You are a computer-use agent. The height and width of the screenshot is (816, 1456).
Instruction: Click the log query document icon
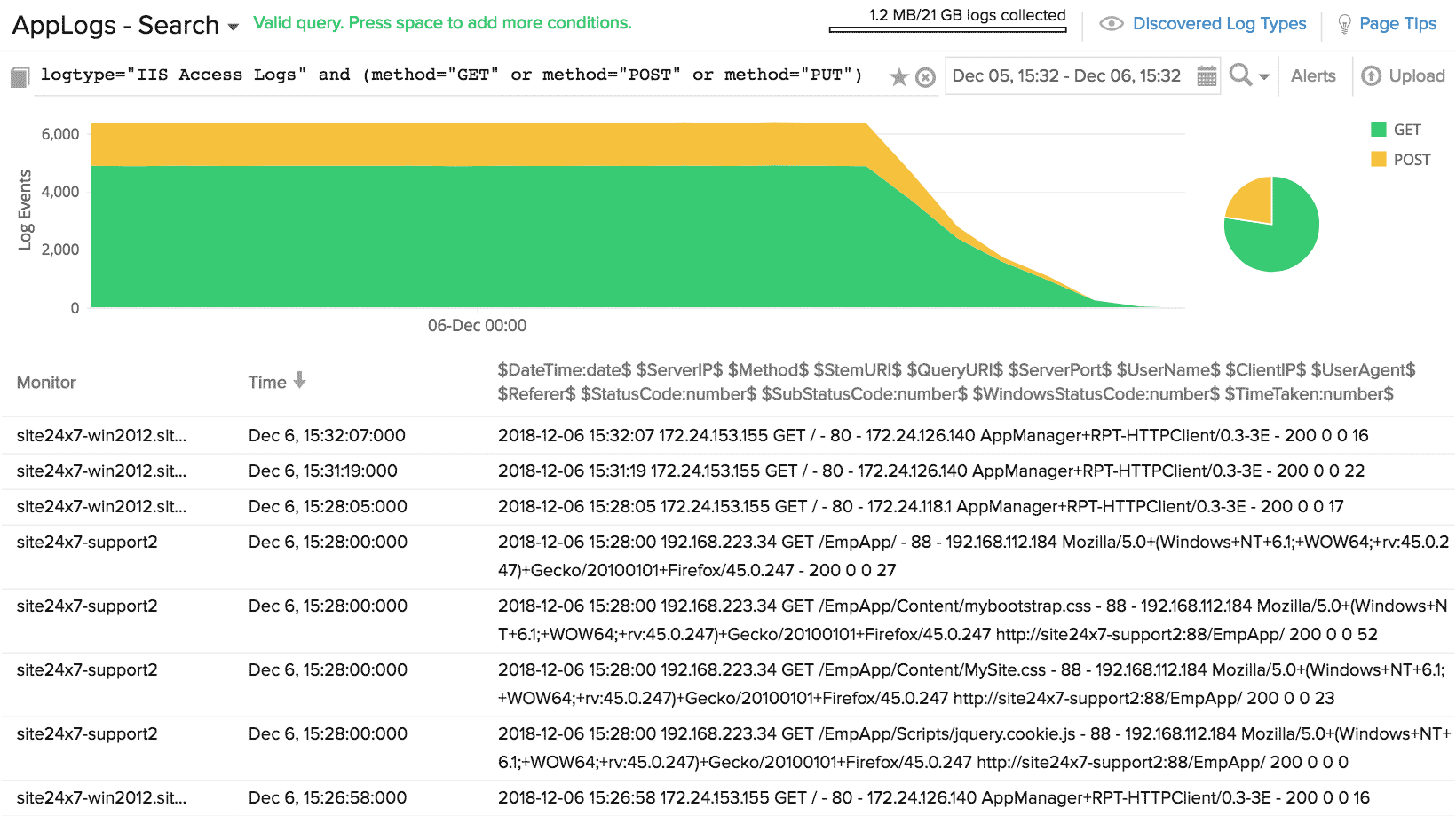[20, 77]
